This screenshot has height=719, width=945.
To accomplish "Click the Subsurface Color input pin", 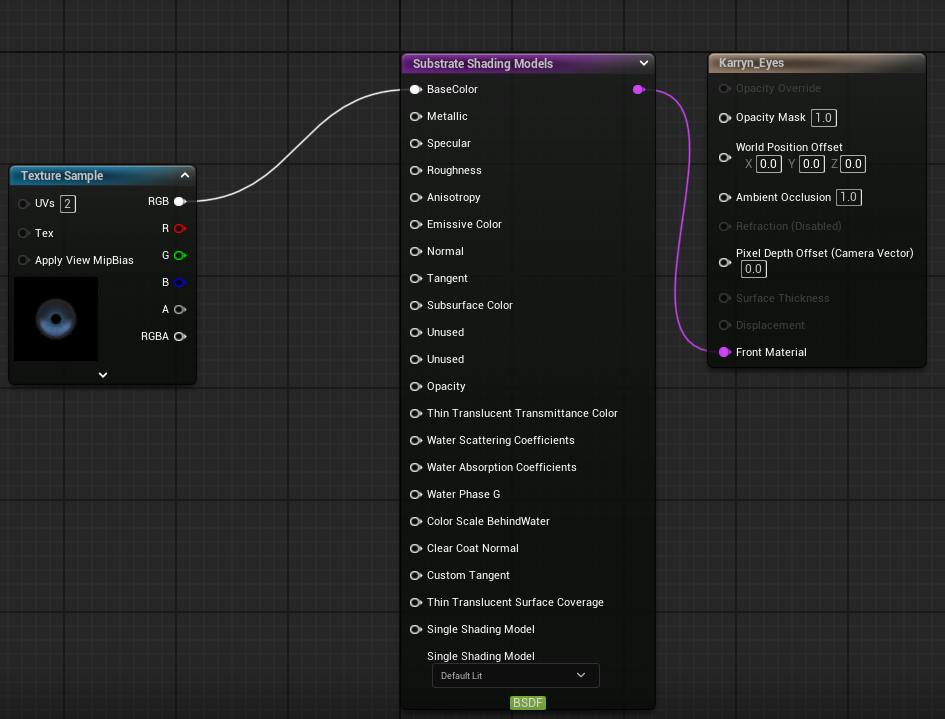I will click(x=415, y=306).
